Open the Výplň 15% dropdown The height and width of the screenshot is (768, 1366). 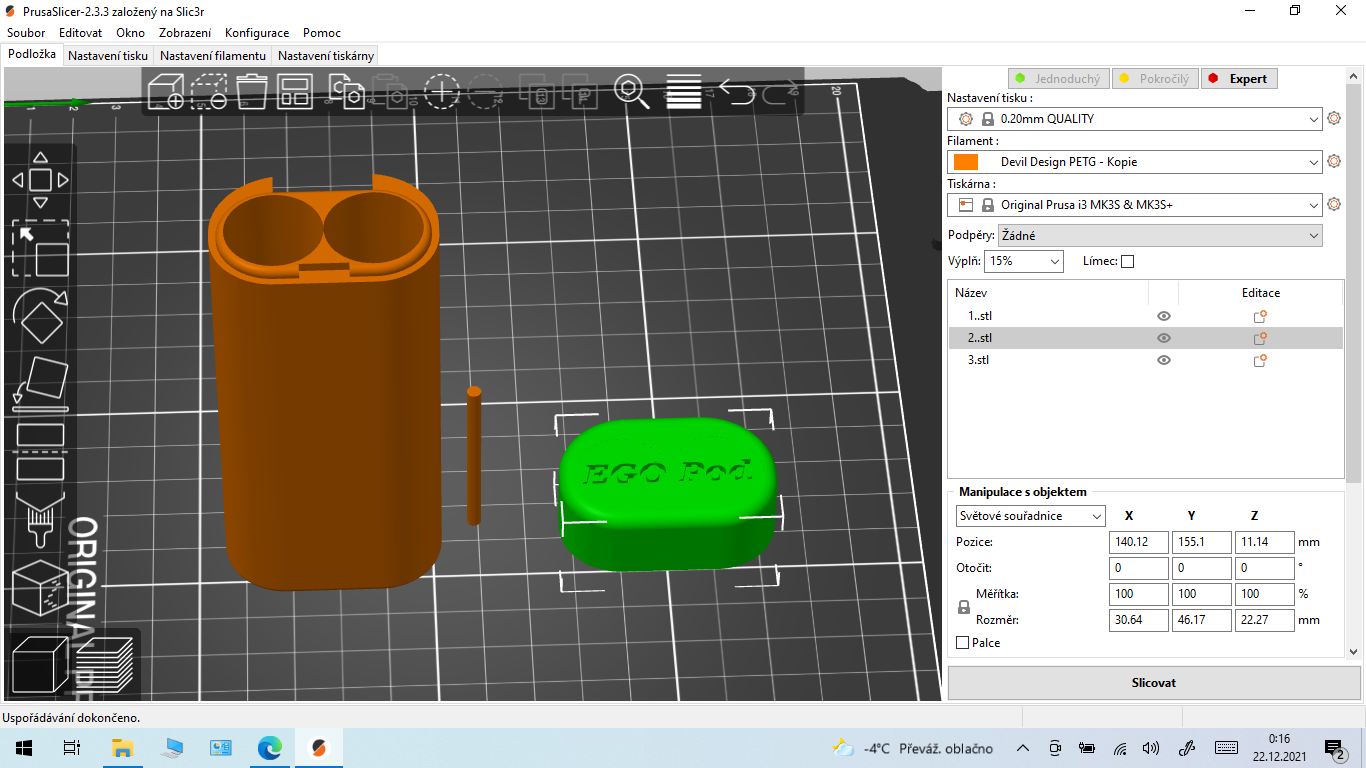(x=1024, y=261)
